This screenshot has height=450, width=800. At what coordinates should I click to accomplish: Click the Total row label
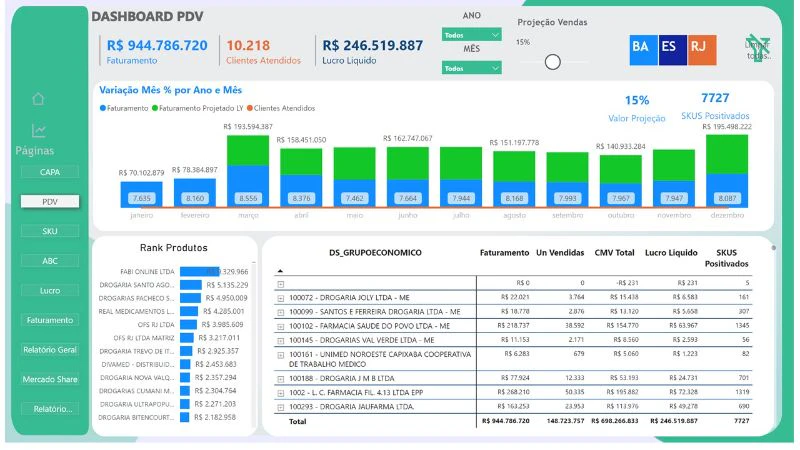297,421
